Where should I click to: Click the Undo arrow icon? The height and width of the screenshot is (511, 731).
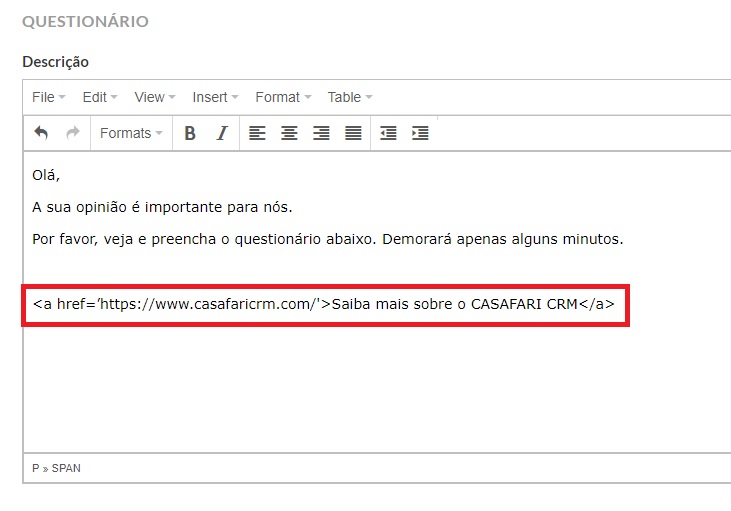(41, 133)
